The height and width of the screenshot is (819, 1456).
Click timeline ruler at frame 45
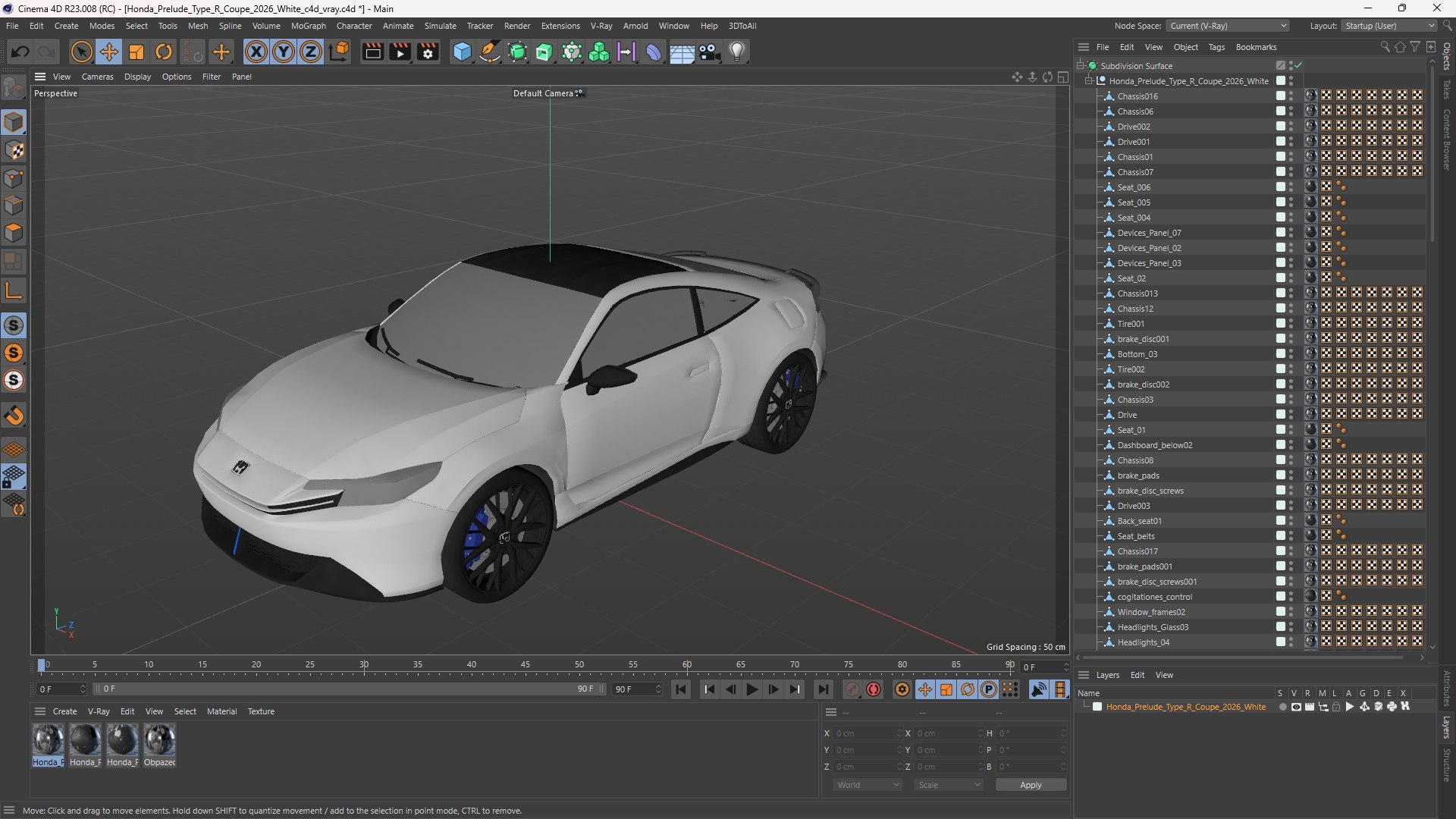526,665
